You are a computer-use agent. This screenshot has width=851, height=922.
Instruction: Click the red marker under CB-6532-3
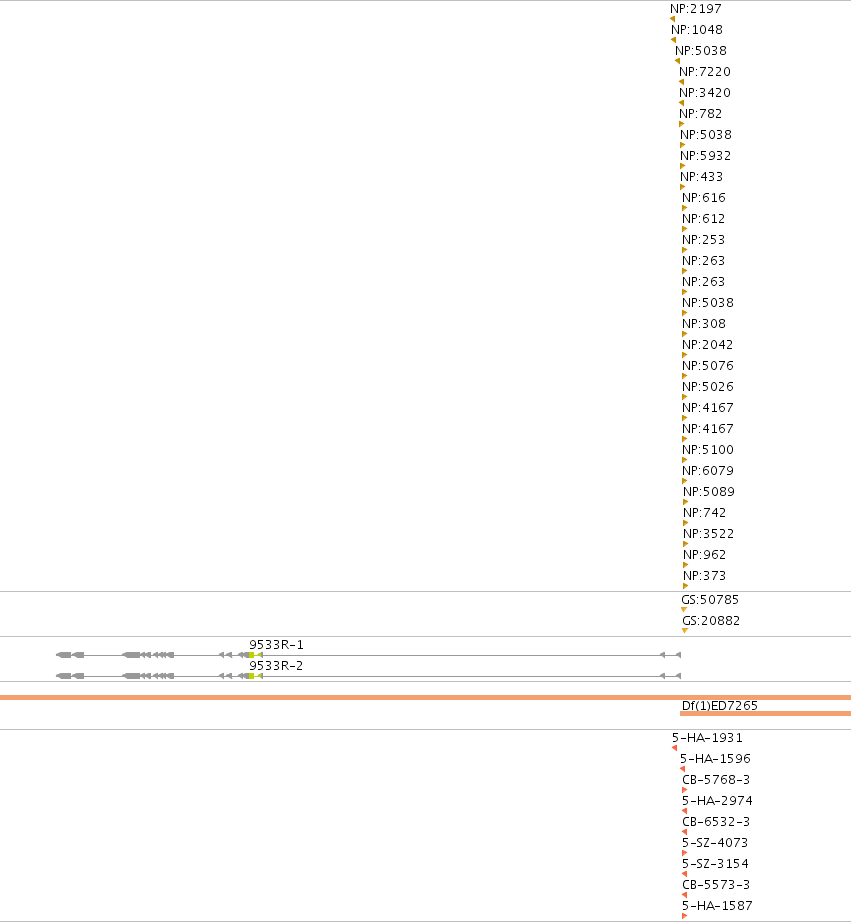(685, 832)
